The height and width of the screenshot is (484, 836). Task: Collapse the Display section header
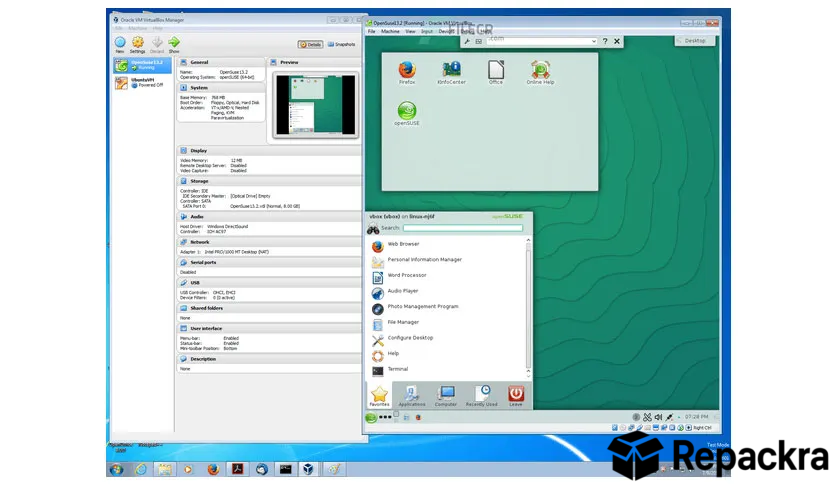269,151
